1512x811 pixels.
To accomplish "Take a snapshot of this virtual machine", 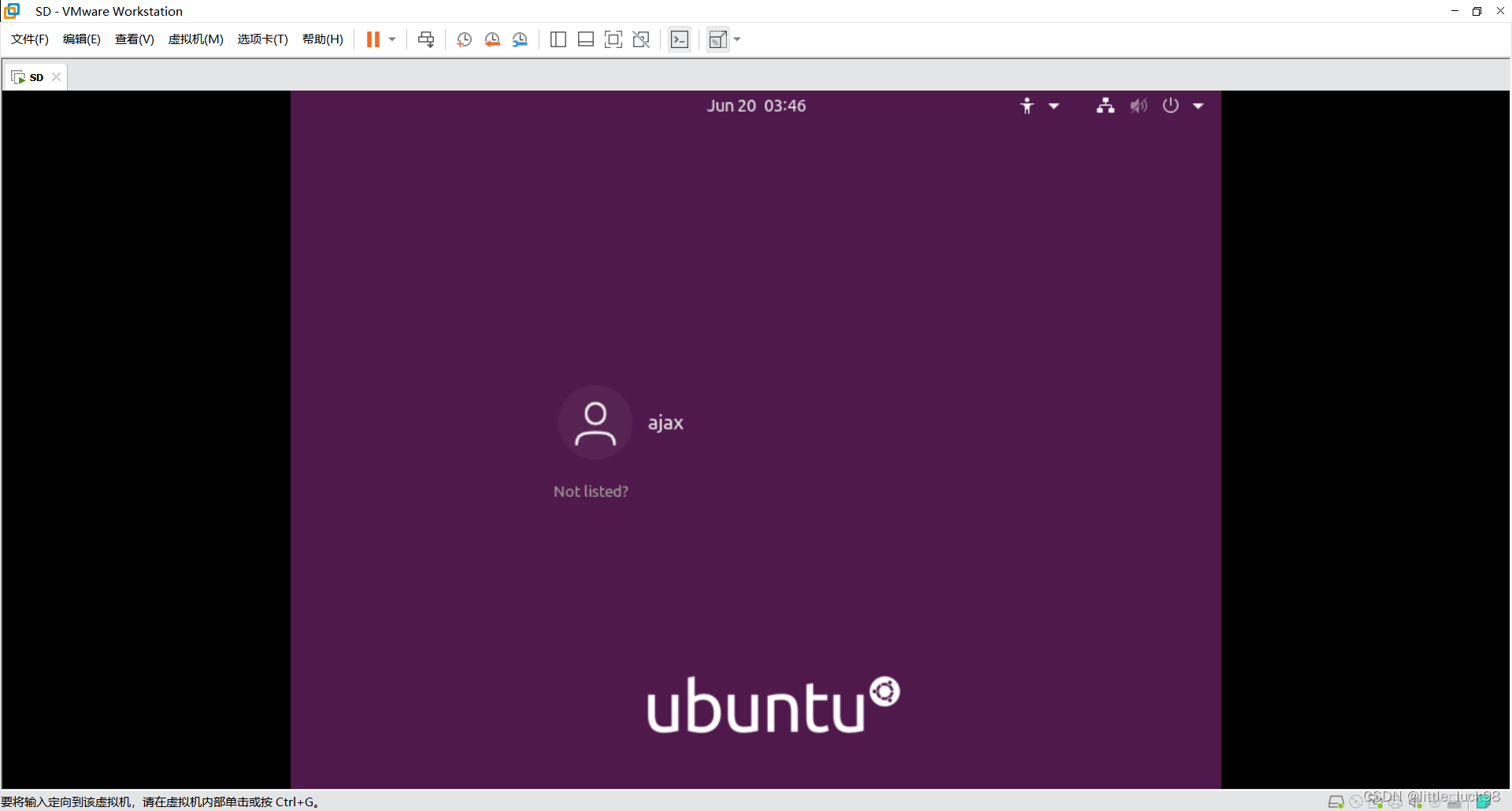I will pos(465,39).
